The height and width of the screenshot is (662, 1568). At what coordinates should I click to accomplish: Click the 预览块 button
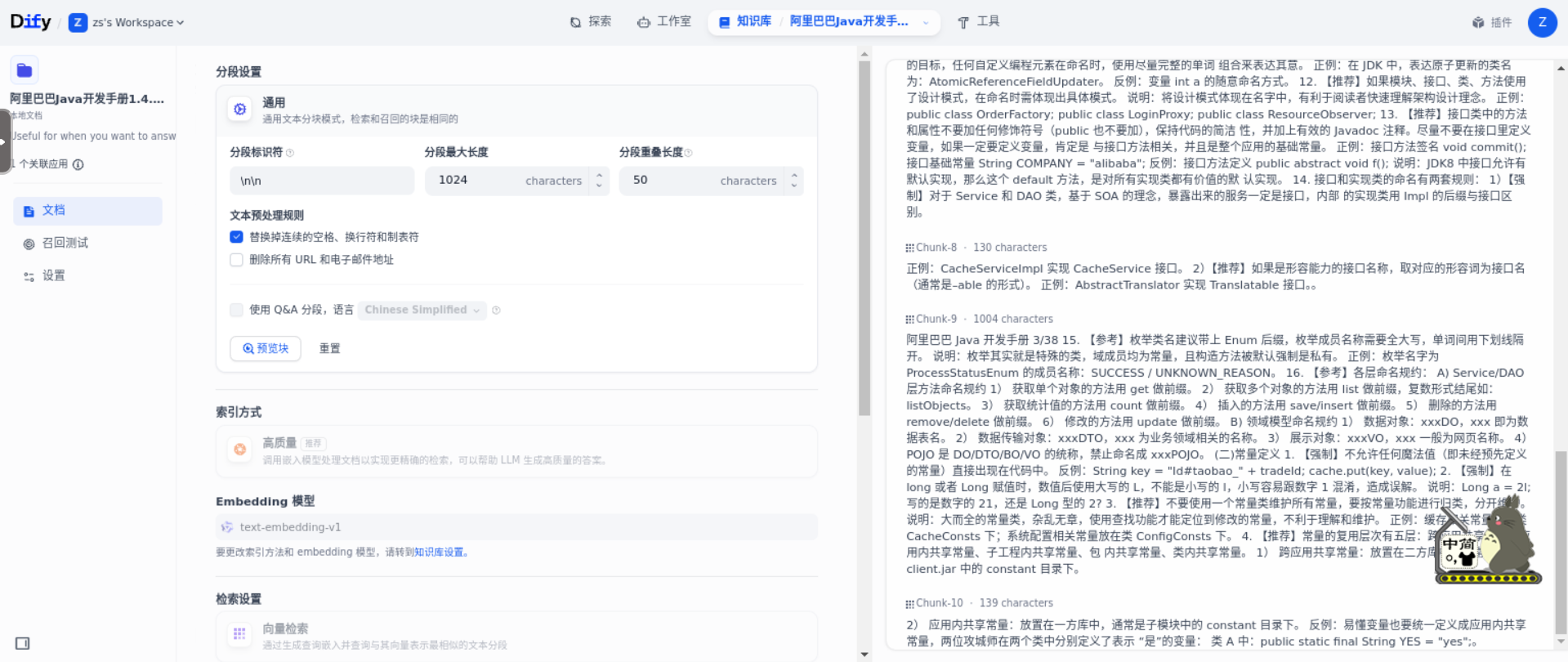pos(266,348)
